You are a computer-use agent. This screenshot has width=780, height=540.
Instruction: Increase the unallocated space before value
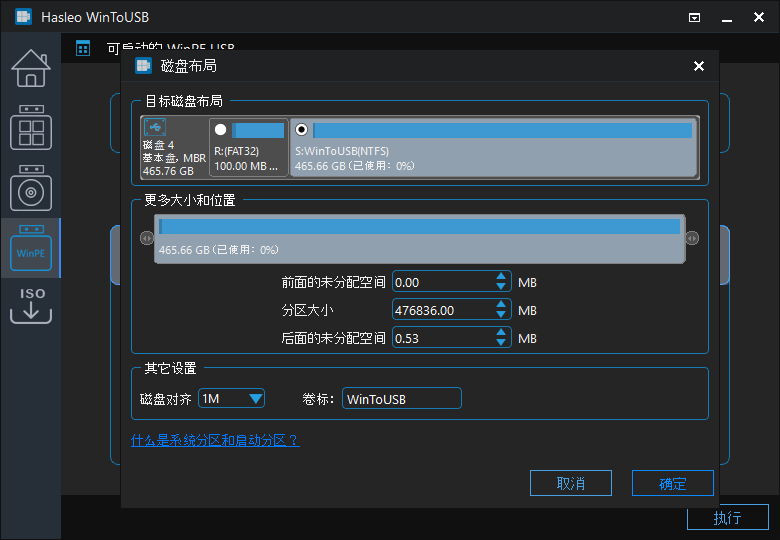(x=501, y=276)
